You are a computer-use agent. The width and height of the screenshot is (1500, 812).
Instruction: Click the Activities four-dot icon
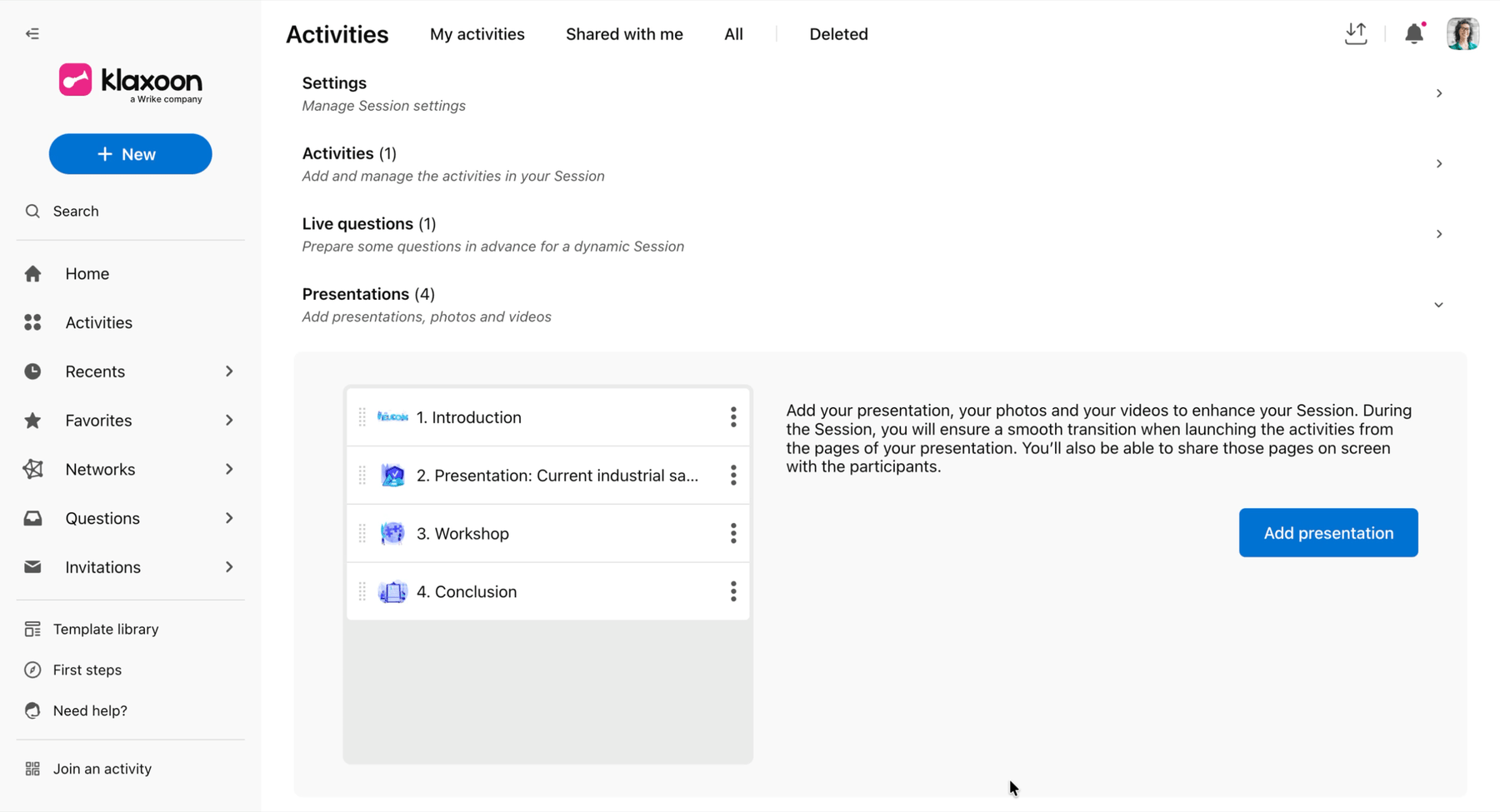point(32,322)
